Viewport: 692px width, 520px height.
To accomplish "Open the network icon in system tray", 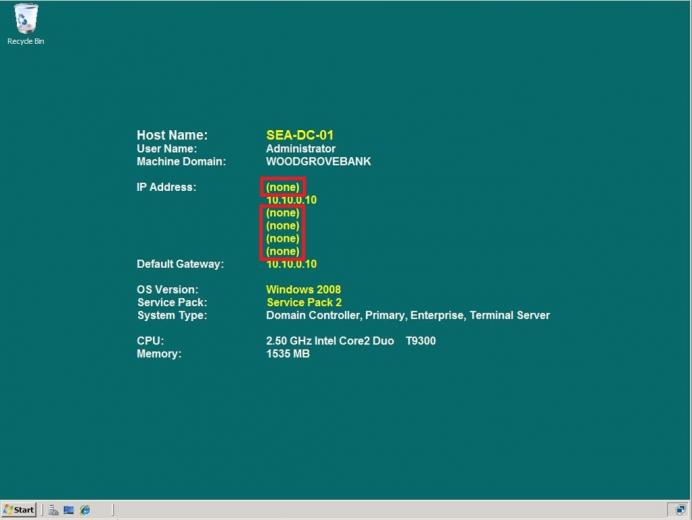I will (x=680, y=510).
